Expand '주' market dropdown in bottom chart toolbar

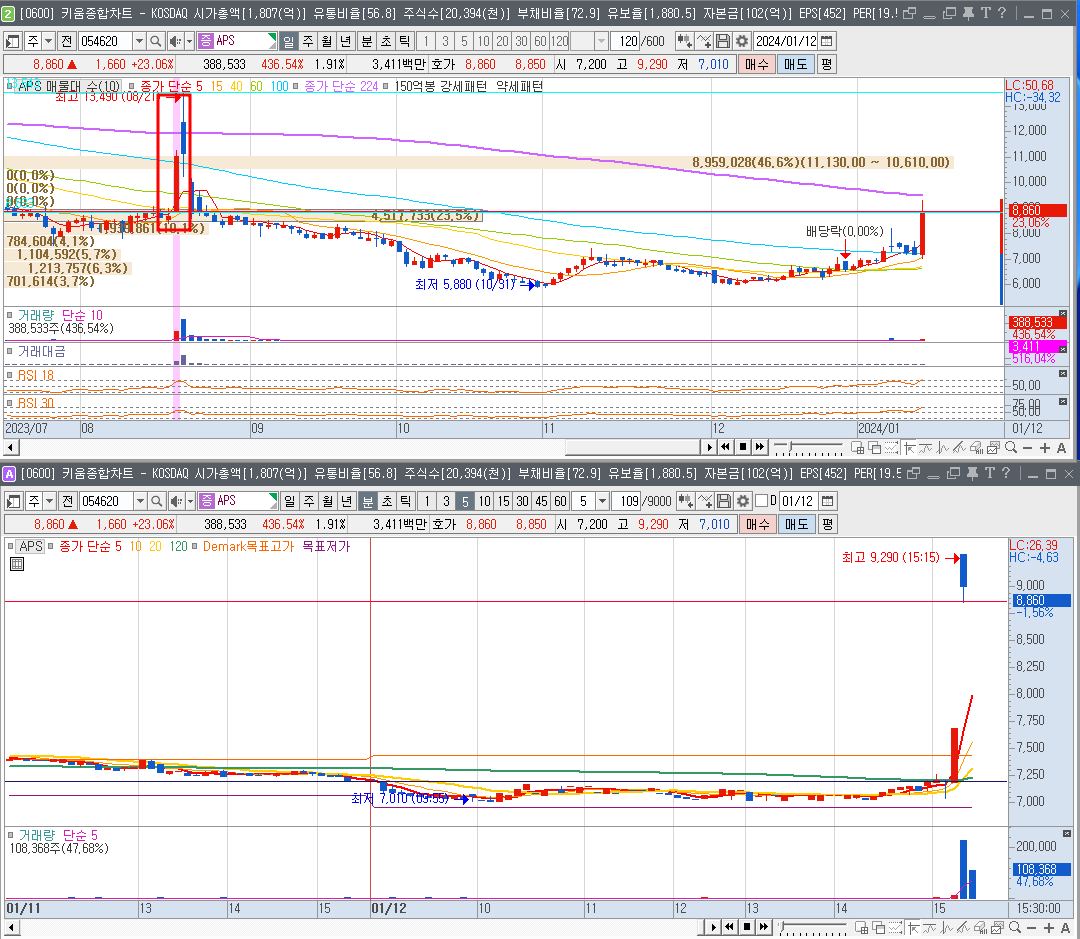pos(50,501)
